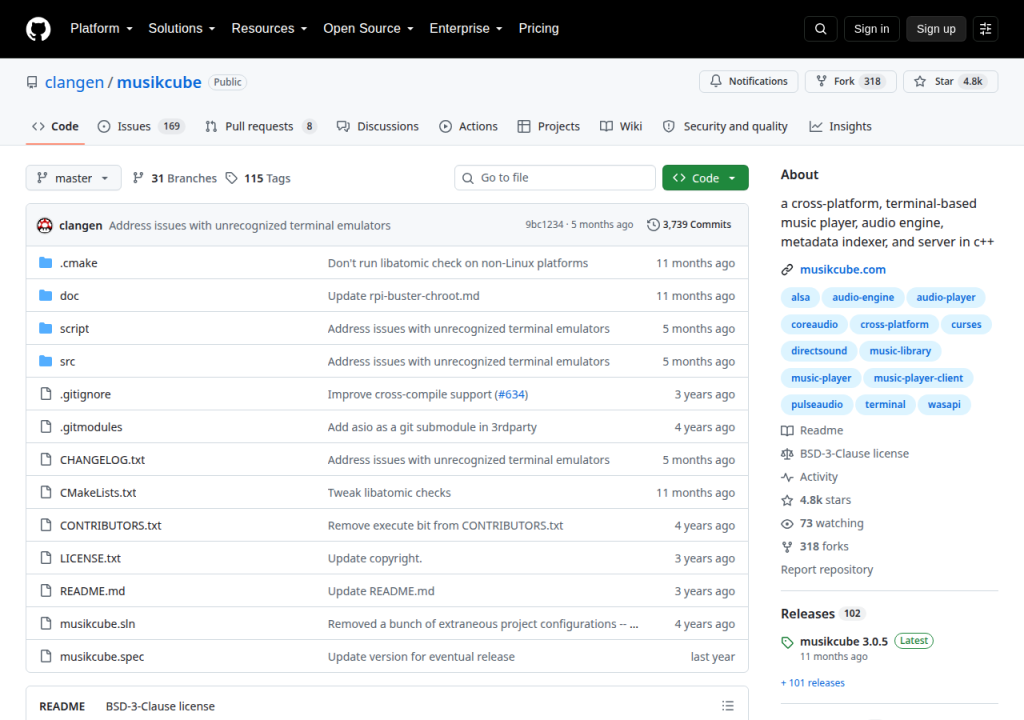This screenshot has height=720, width=1024.
Task: Click the .cmake folder icon
Action: point(45,263)
